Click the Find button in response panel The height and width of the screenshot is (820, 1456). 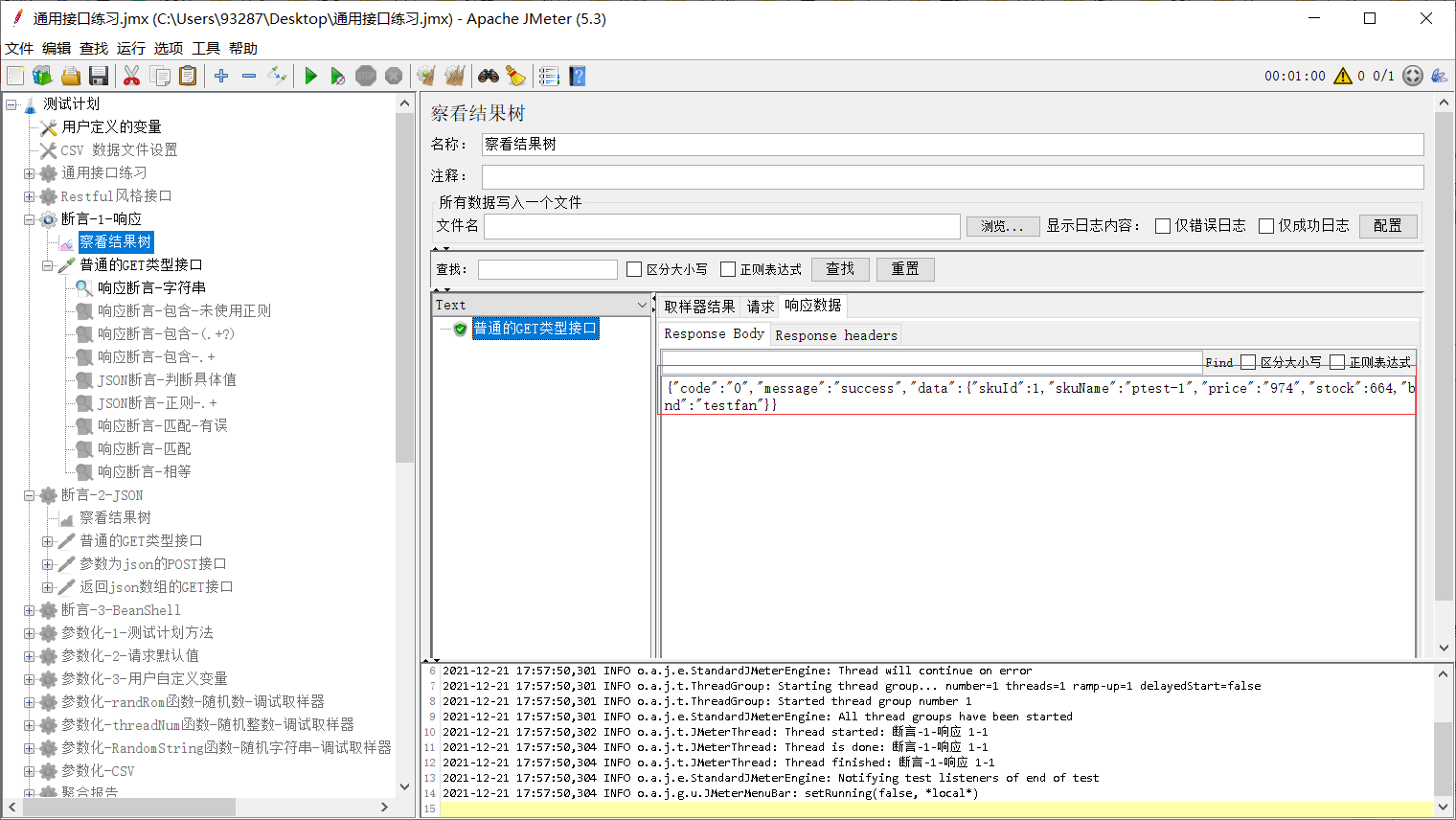[1218, 362]
